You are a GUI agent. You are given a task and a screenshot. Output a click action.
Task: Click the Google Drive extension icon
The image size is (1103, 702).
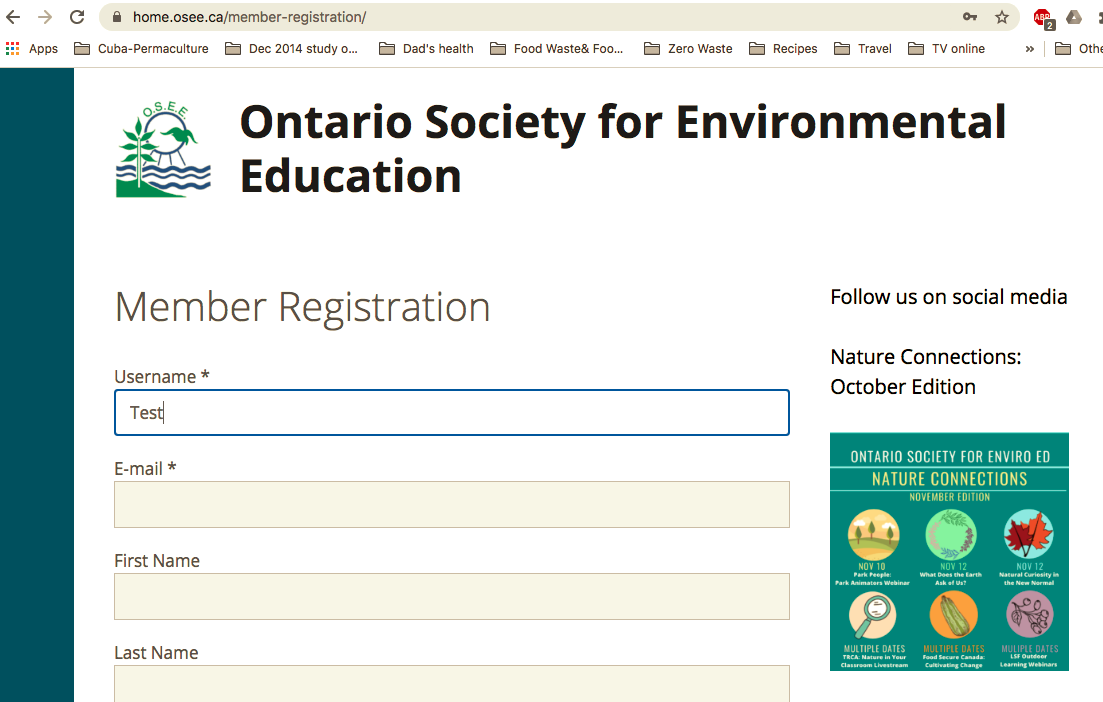click(1073, 17)
